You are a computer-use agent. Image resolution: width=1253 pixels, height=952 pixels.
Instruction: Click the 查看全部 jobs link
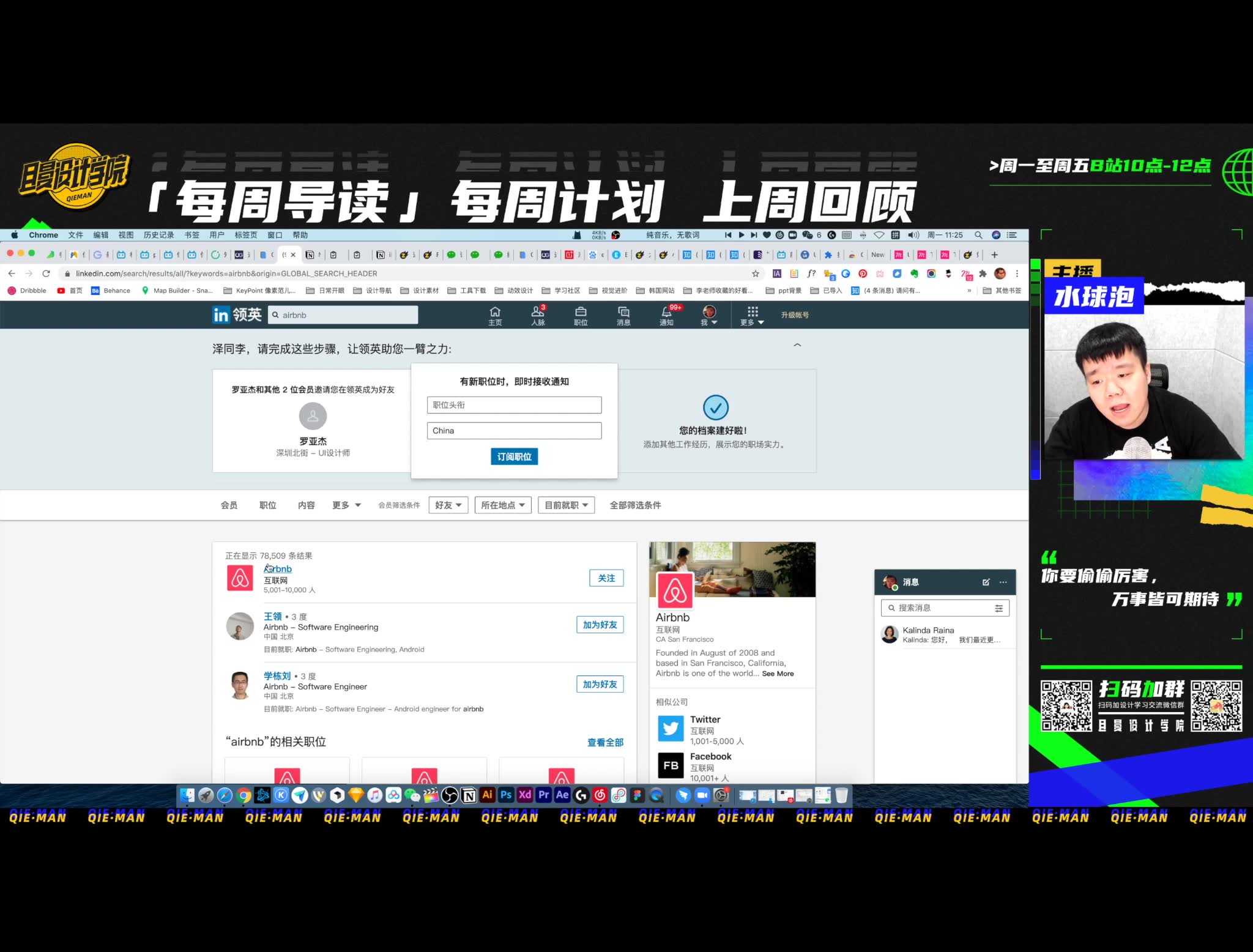point(605,742)
